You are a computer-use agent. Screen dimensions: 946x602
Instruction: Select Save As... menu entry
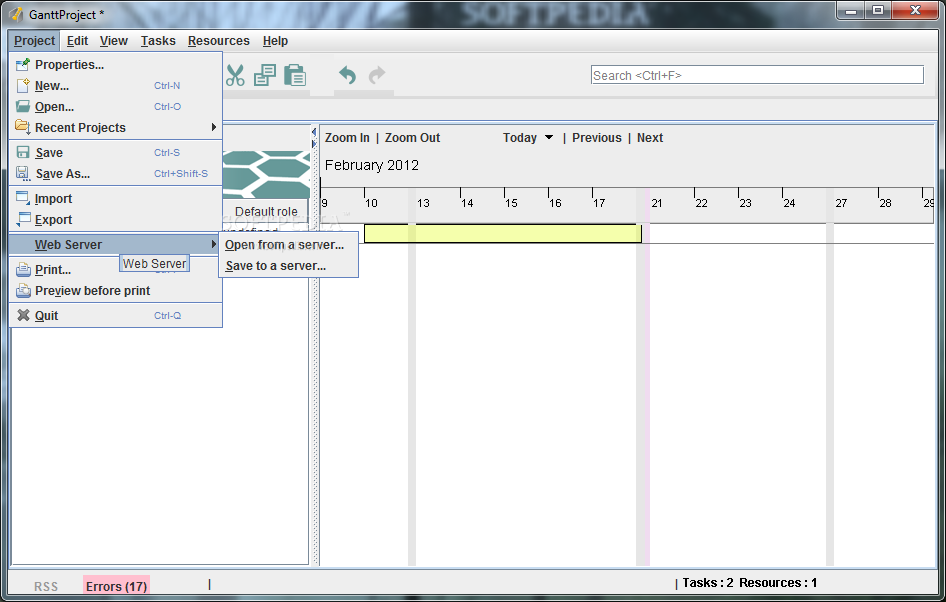pyautogui.click(x=116, y=174)
